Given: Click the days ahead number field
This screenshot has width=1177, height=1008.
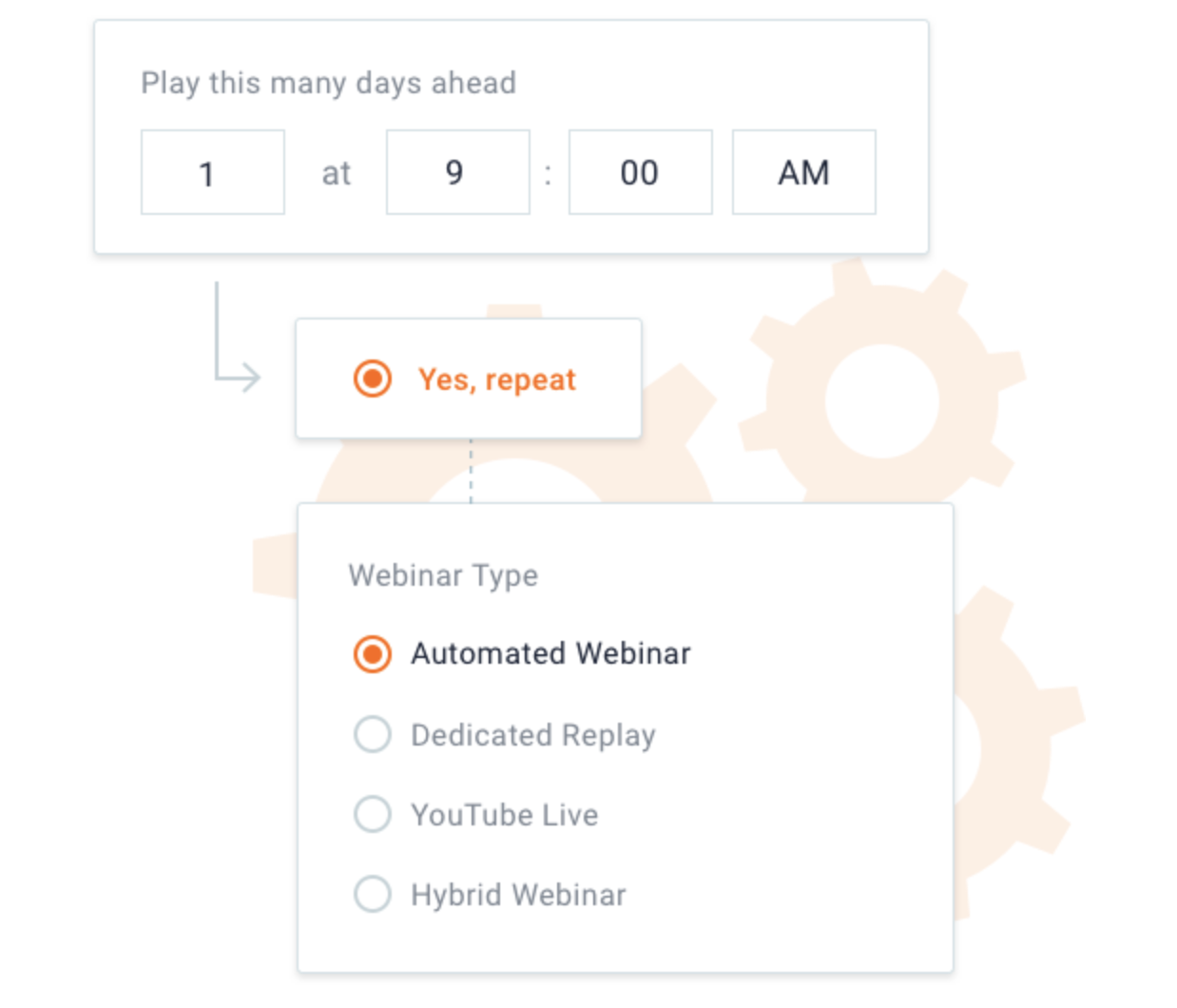Looking at the screenshot, I should tap(212, 172).
